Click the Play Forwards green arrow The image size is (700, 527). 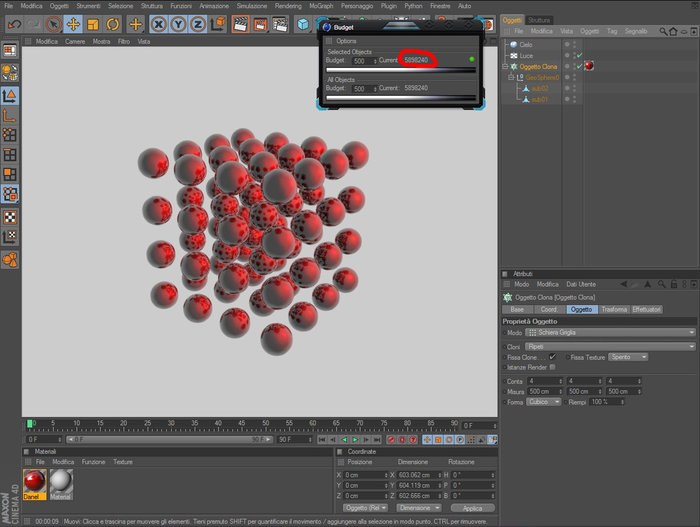point(355,440)
